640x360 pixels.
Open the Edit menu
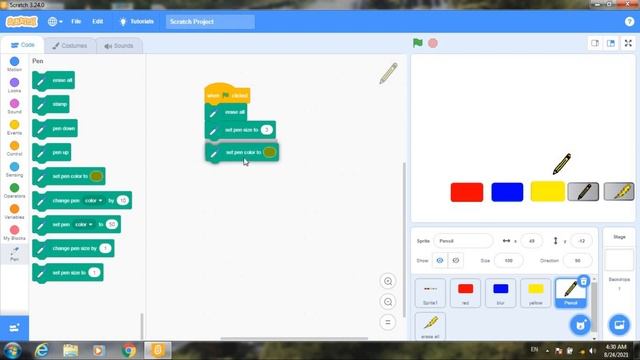tap(98, 22)
